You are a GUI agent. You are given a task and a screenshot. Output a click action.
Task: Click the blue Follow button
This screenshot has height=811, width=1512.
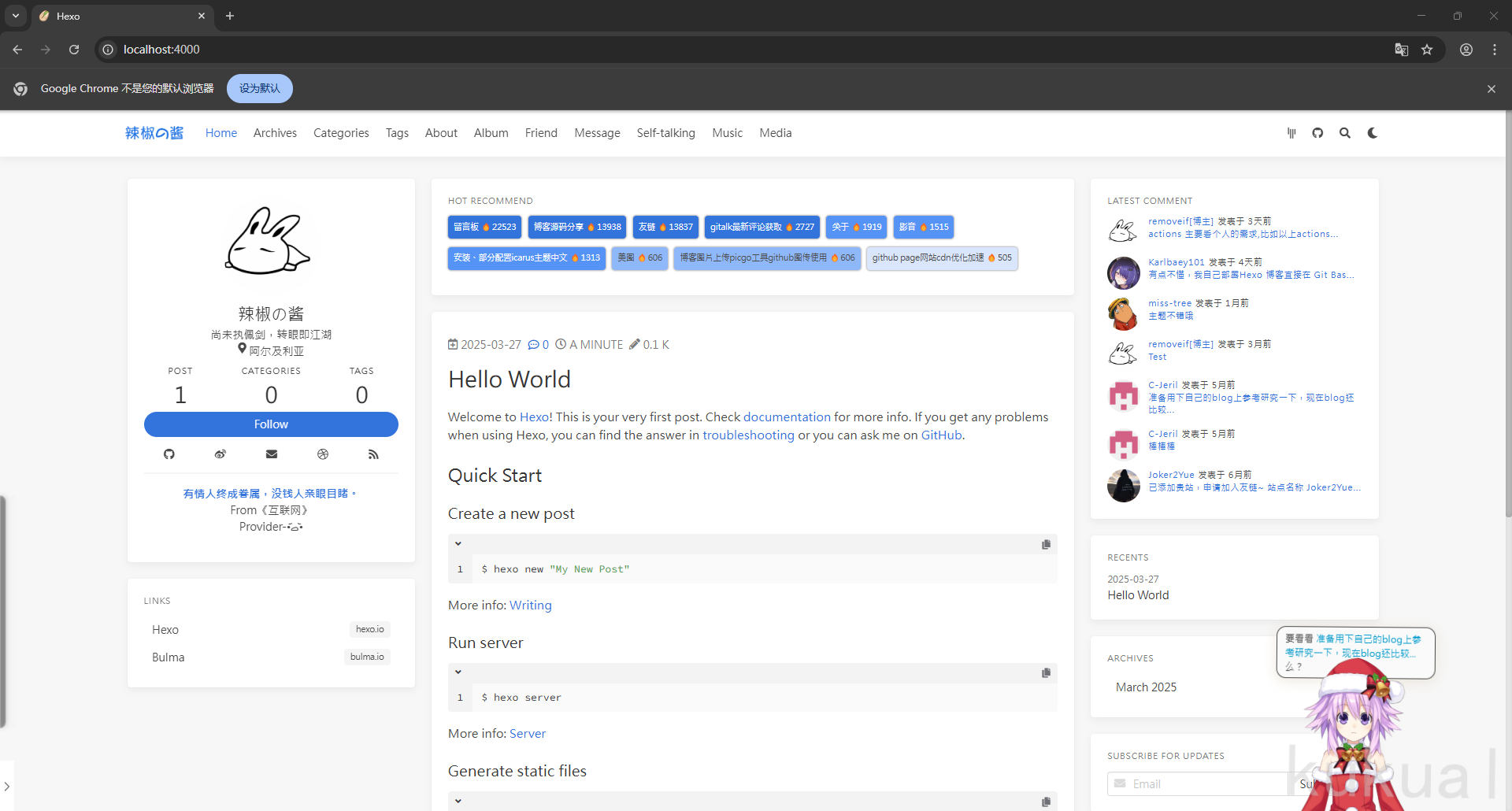tap(271, 424)
